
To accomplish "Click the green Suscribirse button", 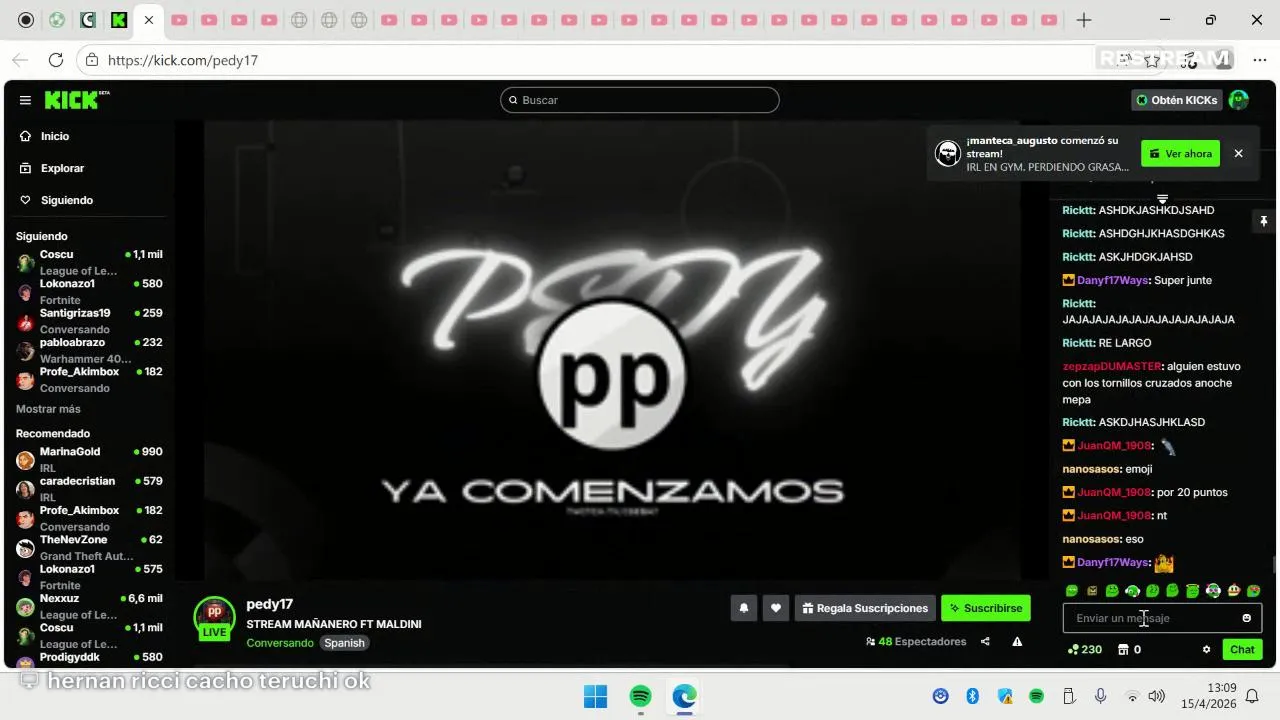I will point(985,607).
